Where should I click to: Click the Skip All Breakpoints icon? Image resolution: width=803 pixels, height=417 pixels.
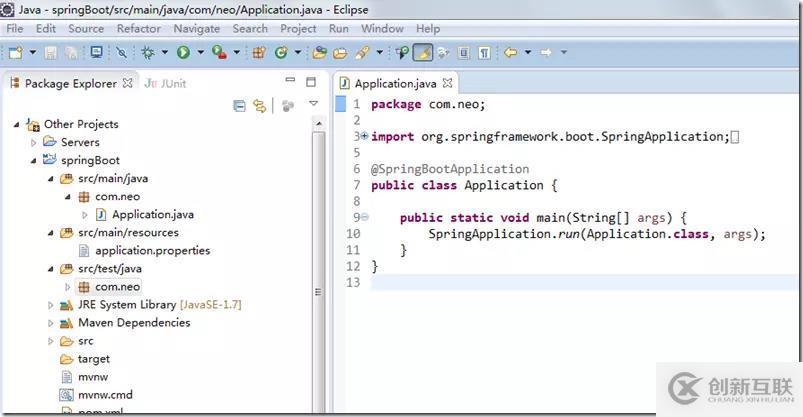coord(121,52)
